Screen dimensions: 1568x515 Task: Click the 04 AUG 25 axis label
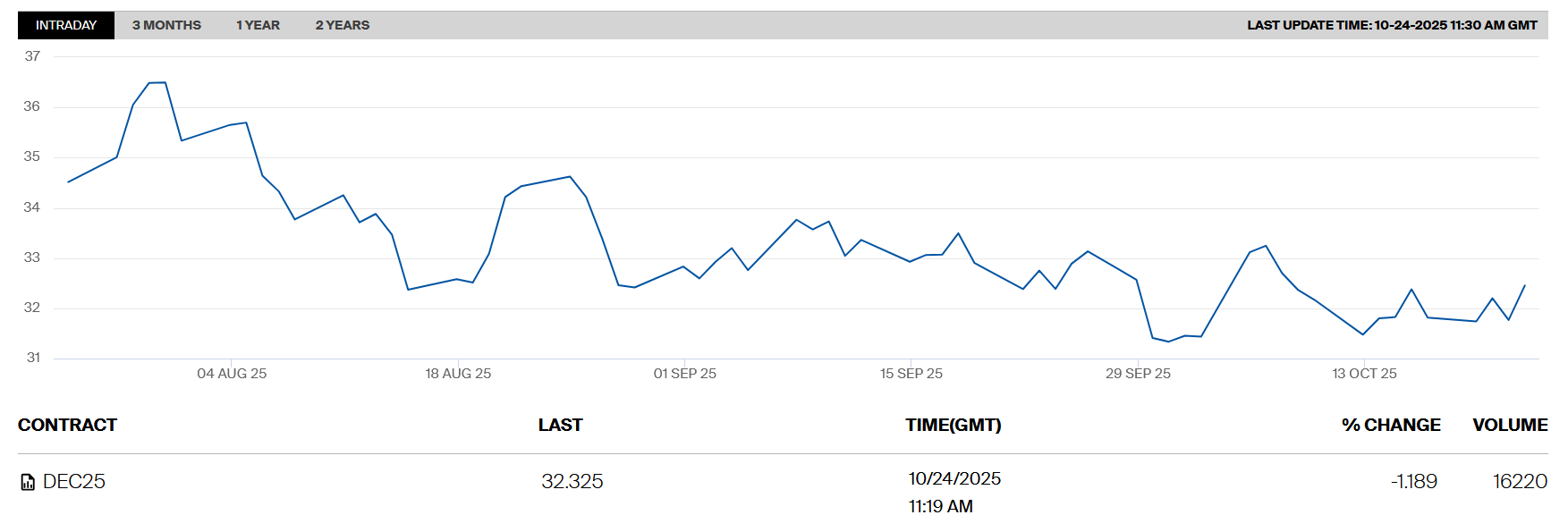232,374
